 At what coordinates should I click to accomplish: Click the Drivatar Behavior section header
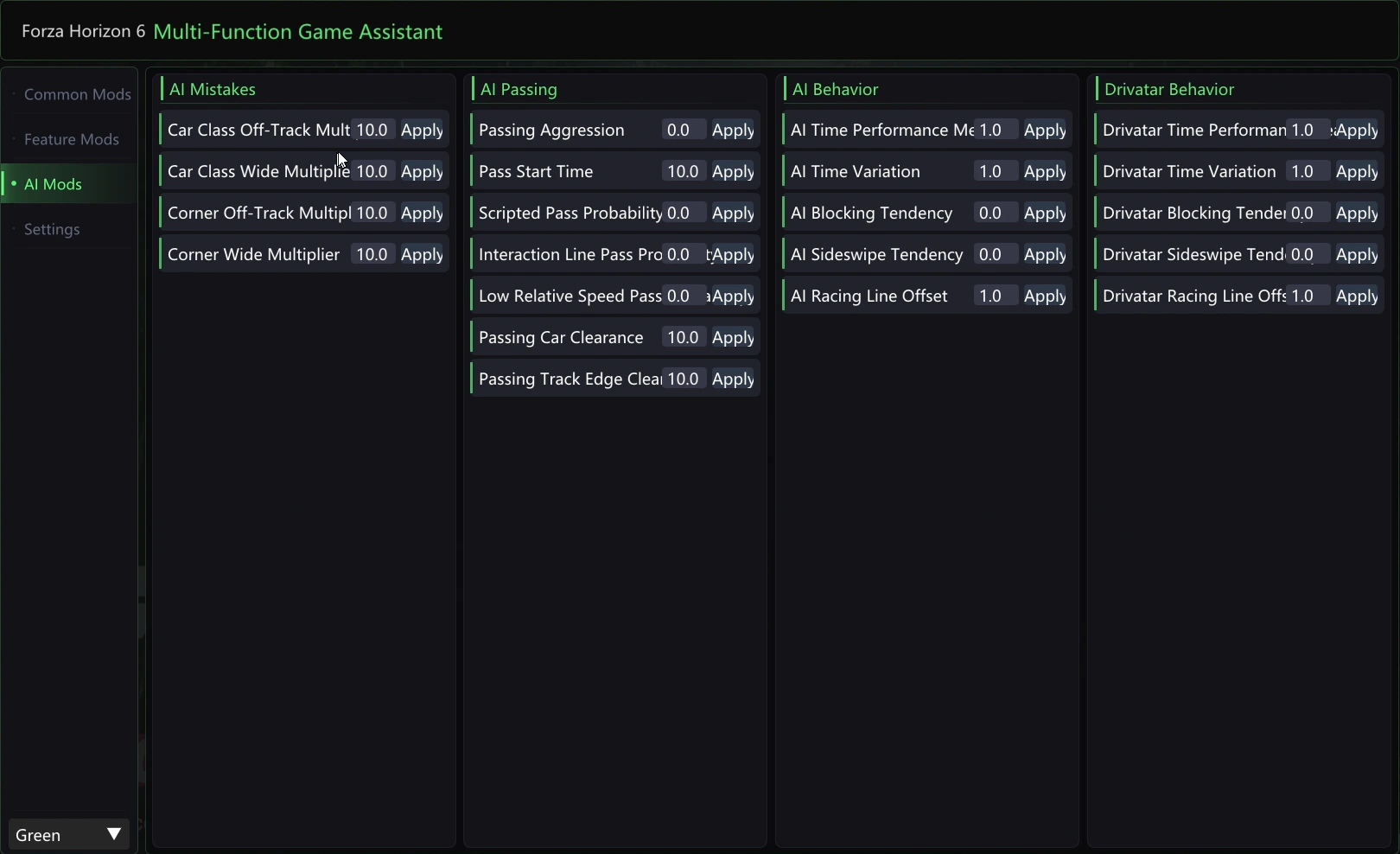1169,89
